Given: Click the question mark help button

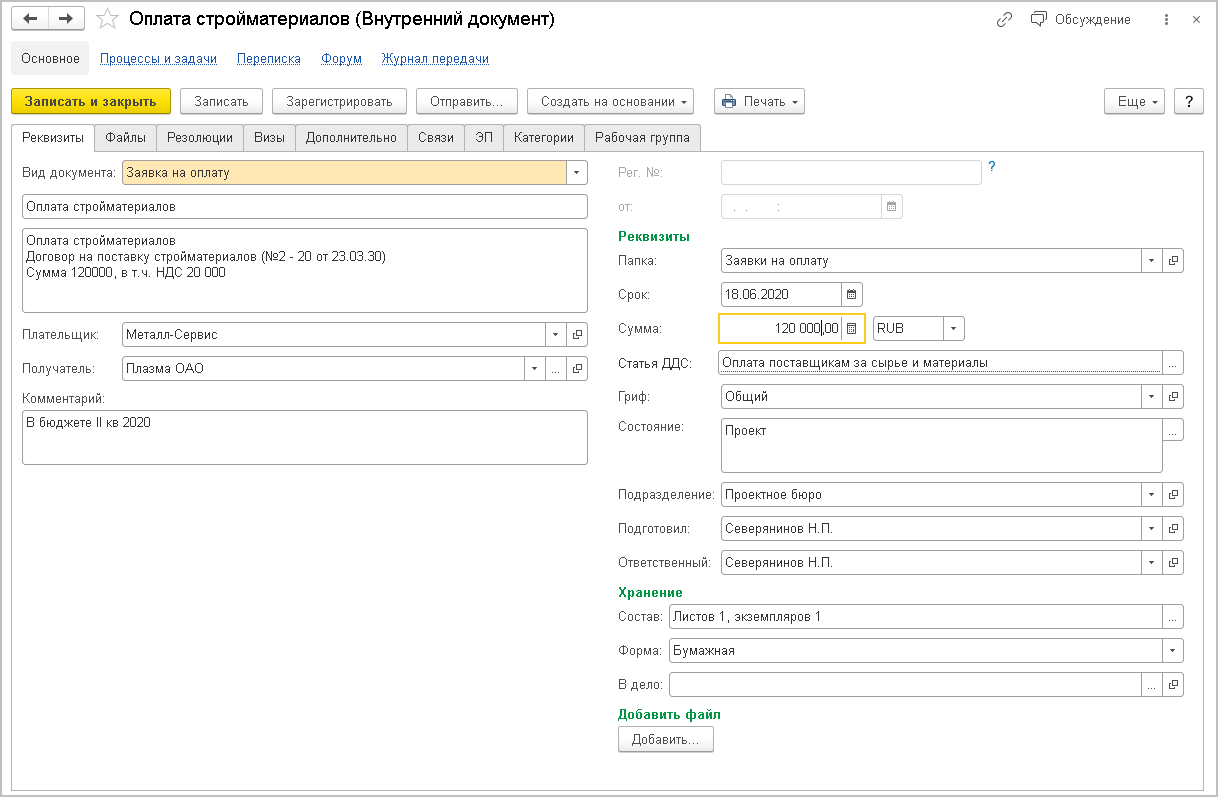Looking at the screenshot, I should coord(1188,101).
